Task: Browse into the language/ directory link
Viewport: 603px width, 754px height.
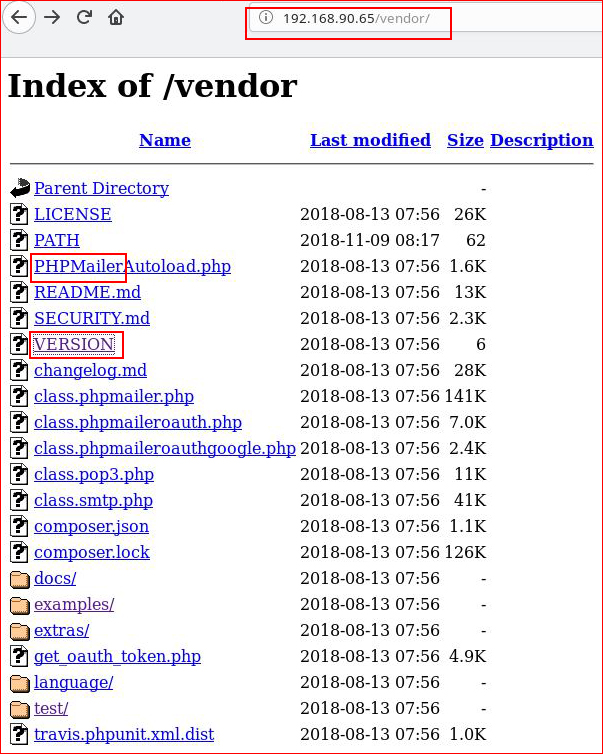Action: point(74,682)
